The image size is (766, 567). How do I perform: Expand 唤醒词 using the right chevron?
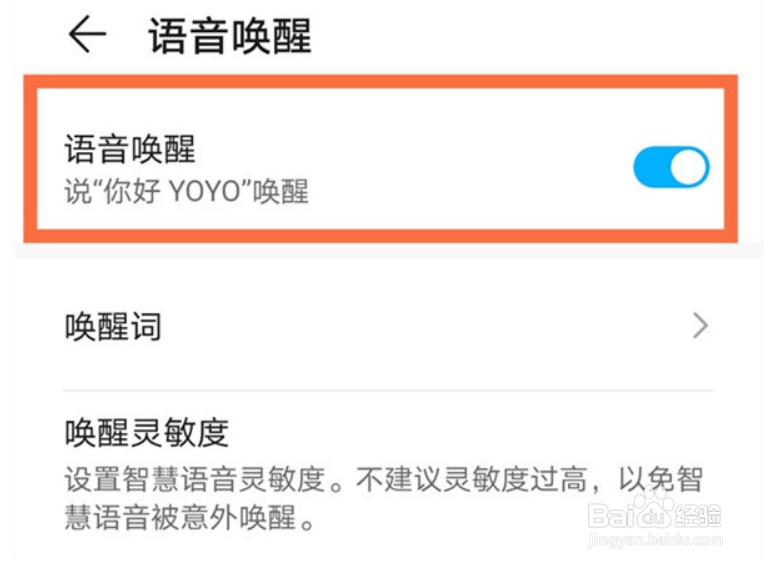coord(700,326)
